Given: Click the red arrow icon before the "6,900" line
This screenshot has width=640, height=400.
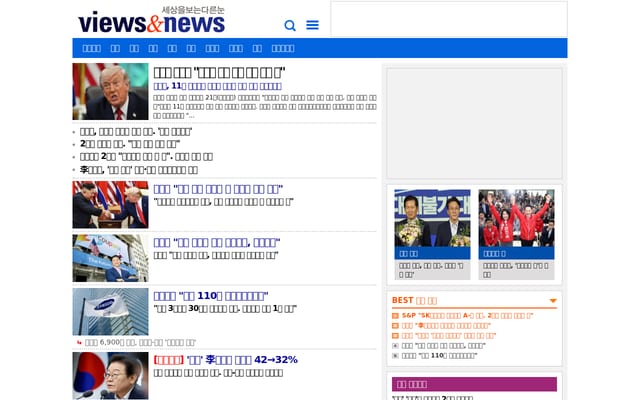Looking at the screenshot, I should click(x=79, y=342).
